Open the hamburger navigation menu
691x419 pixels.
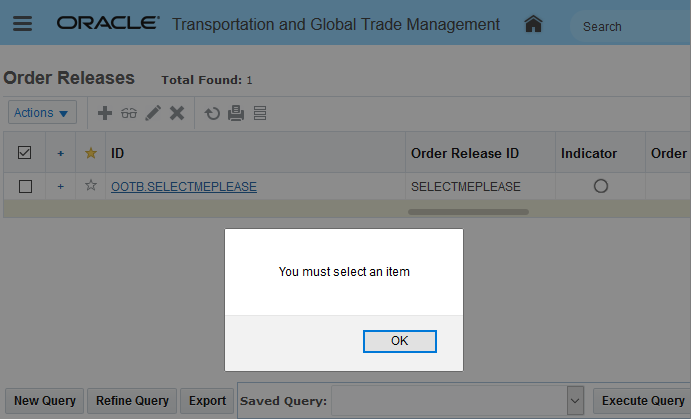point(22,24)
